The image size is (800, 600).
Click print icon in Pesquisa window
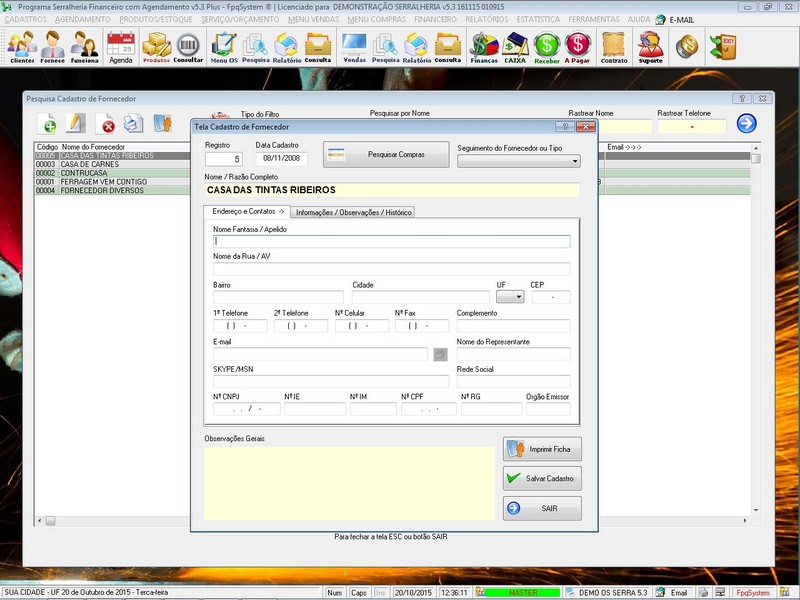134,123
